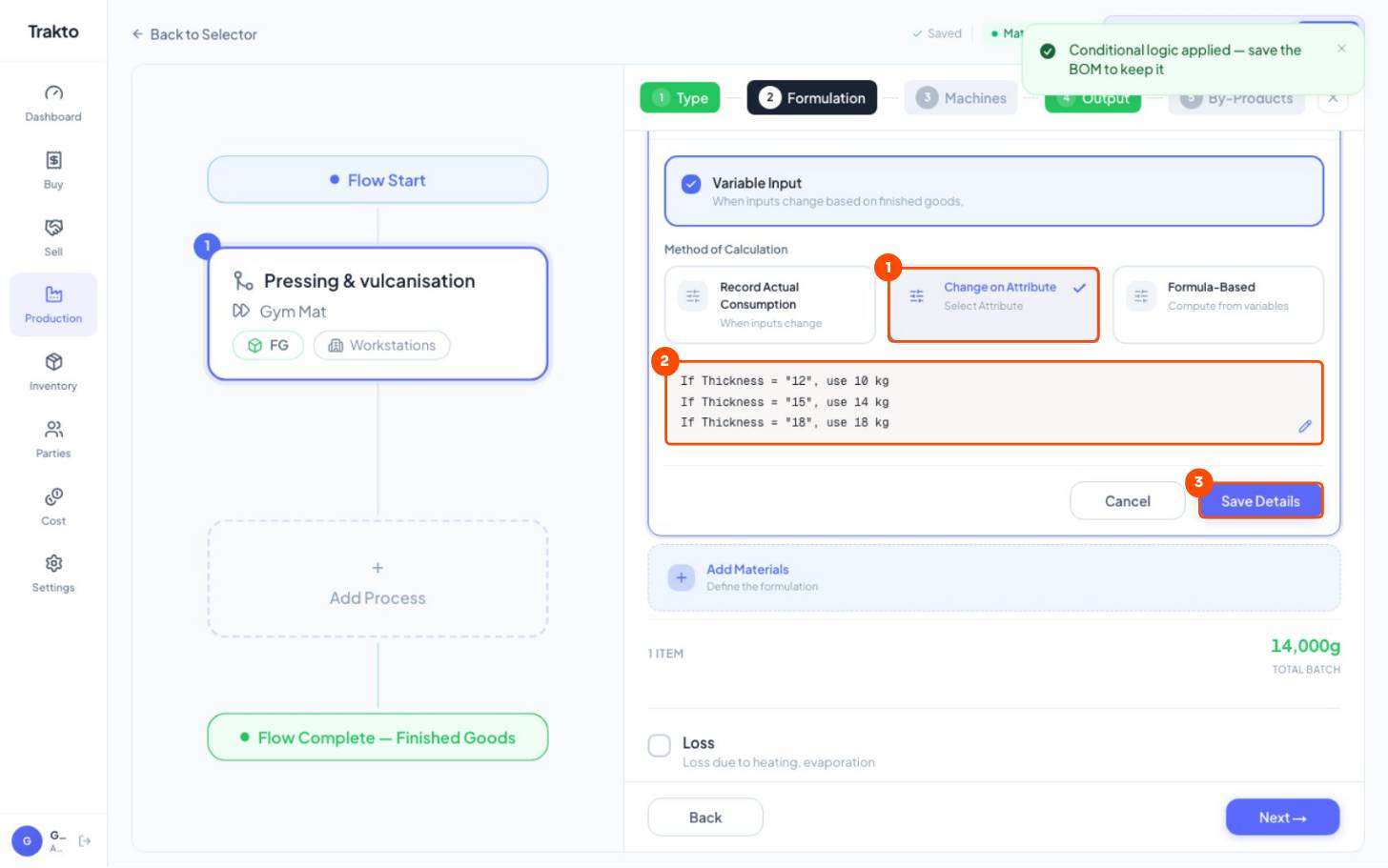Viewport: 1388px width, 868px height.
Task: Select Formula-Based calculation method
Action: 1218,305
